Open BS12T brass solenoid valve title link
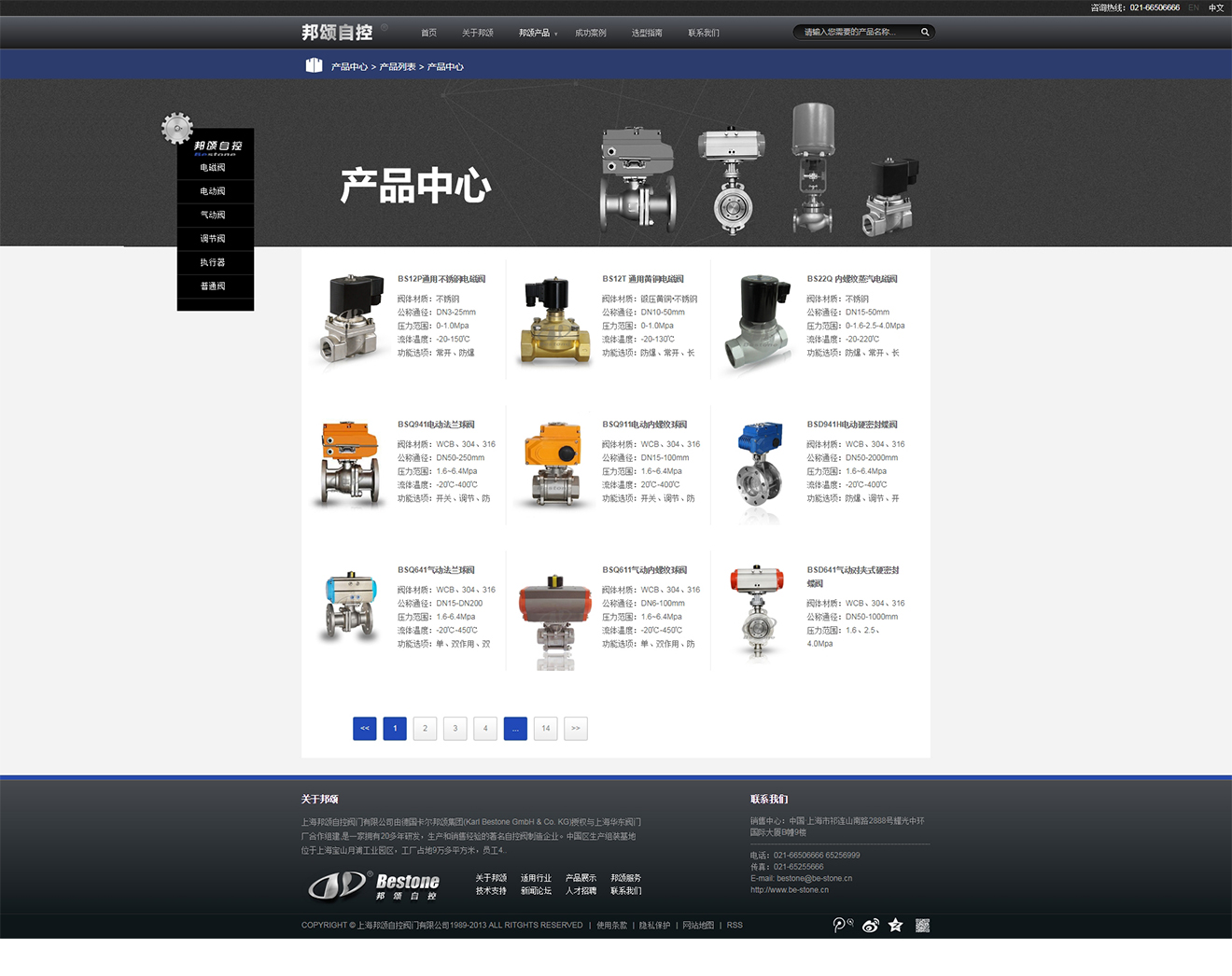1232x976 pixels. tap(642, 279)
